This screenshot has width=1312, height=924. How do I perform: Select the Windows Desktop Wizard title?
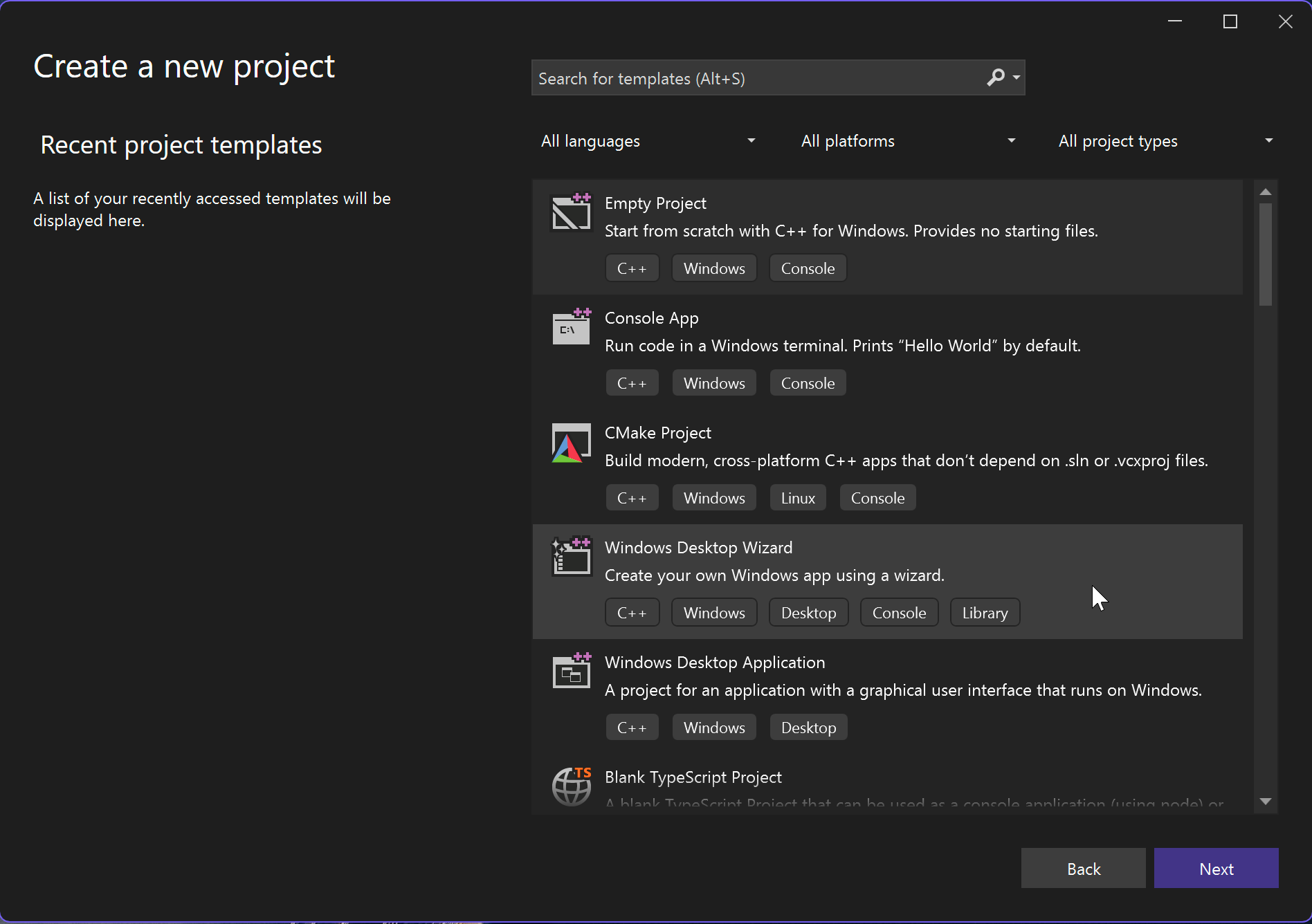pyautogui.click(x=699, y=548)
